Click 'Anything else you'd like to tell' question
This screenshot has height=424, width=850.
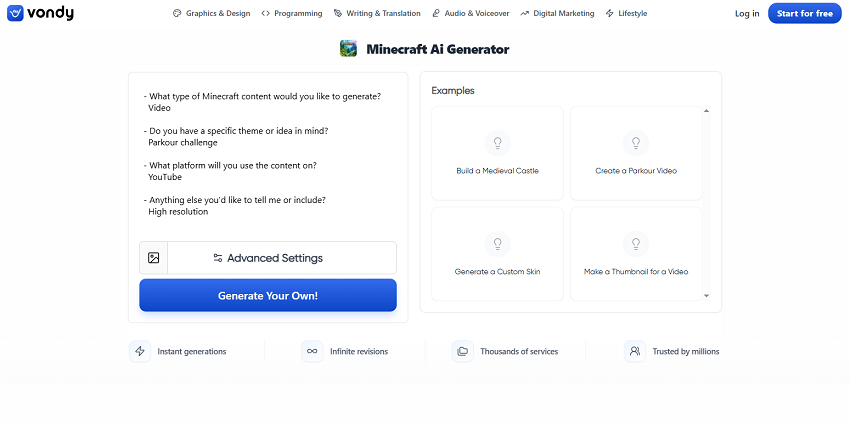pos(235,200)
